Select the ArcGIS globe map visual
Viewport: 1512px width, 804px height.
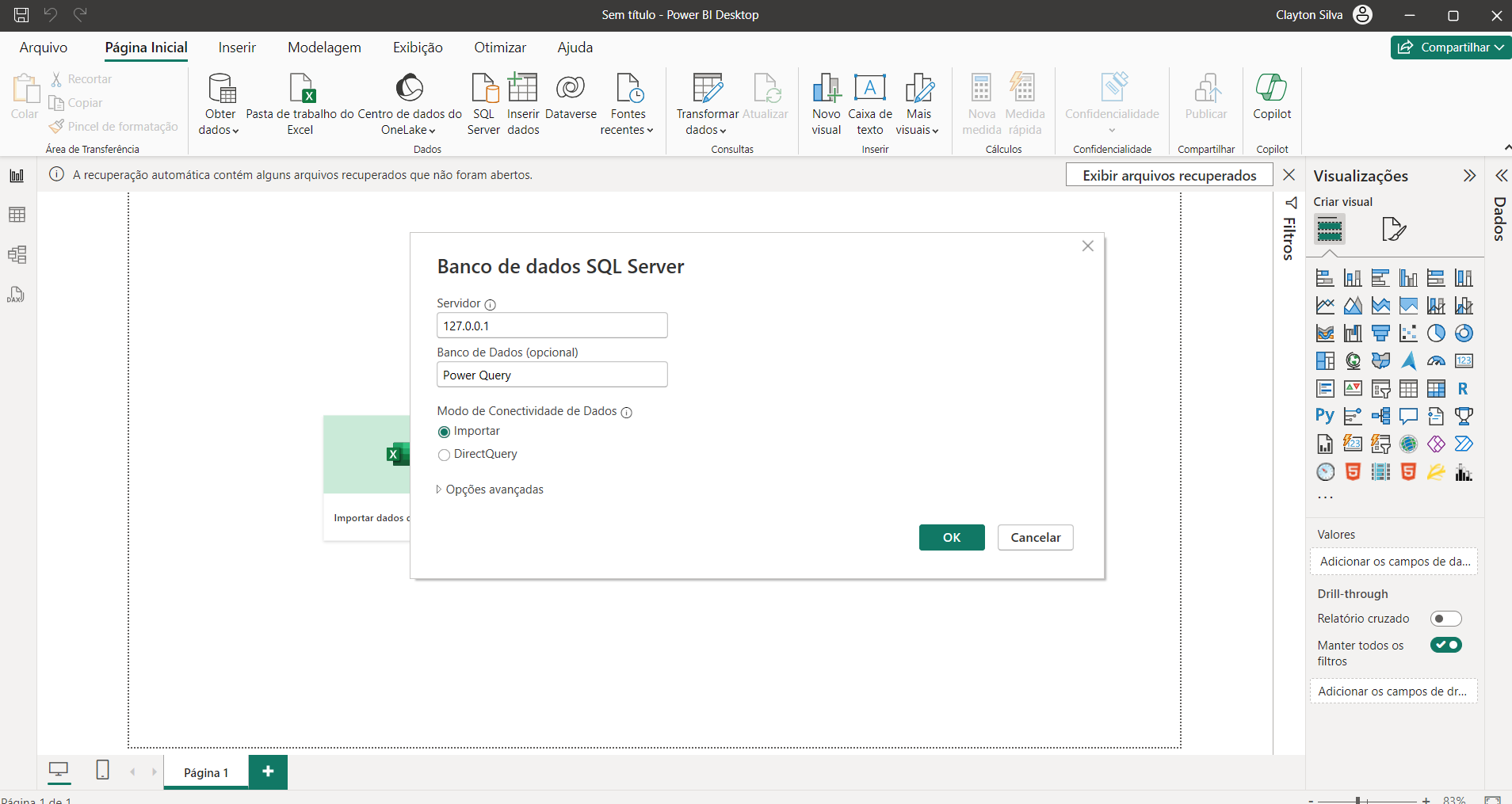[1408, 444]
